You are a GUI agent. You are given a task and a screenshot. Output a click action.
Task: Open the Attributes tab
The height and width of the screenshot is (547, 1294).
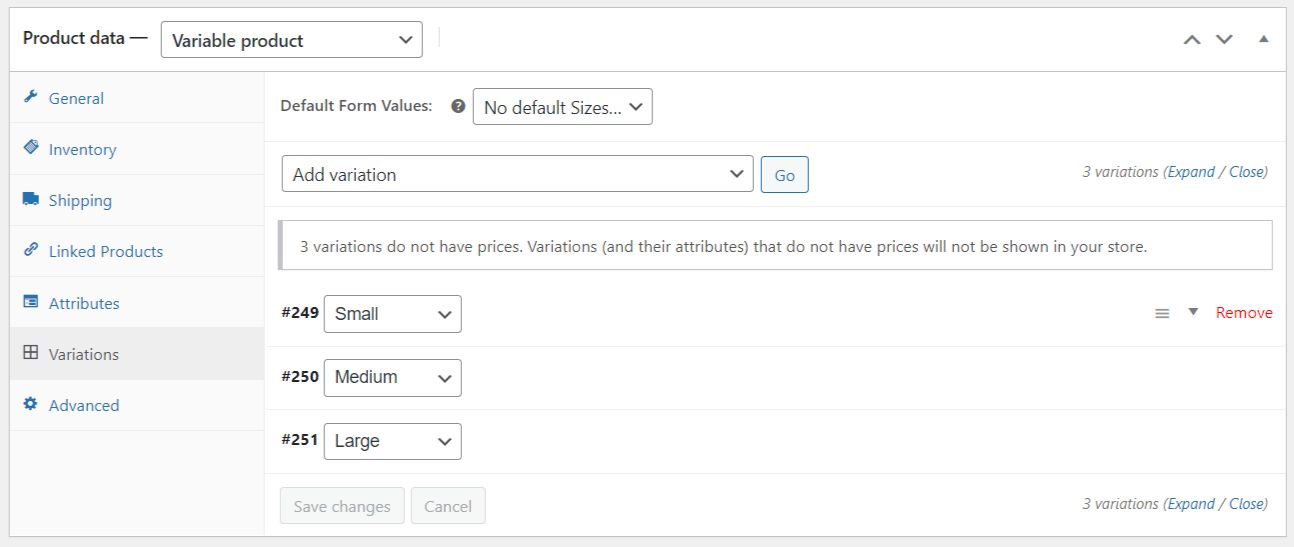(84, 303)
